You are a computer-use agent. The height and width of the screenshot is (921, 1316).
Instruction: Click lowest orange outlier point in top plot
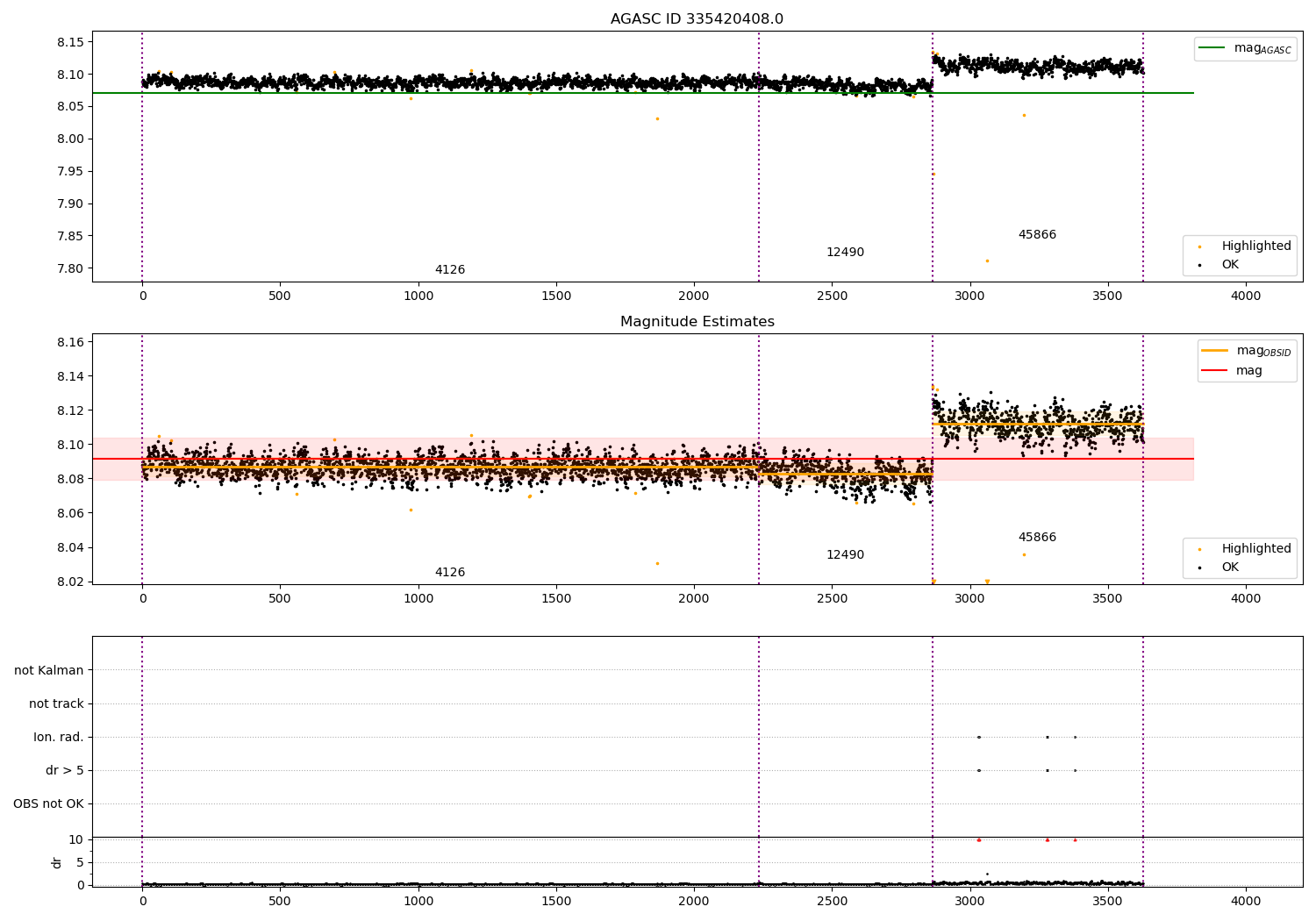987,261
